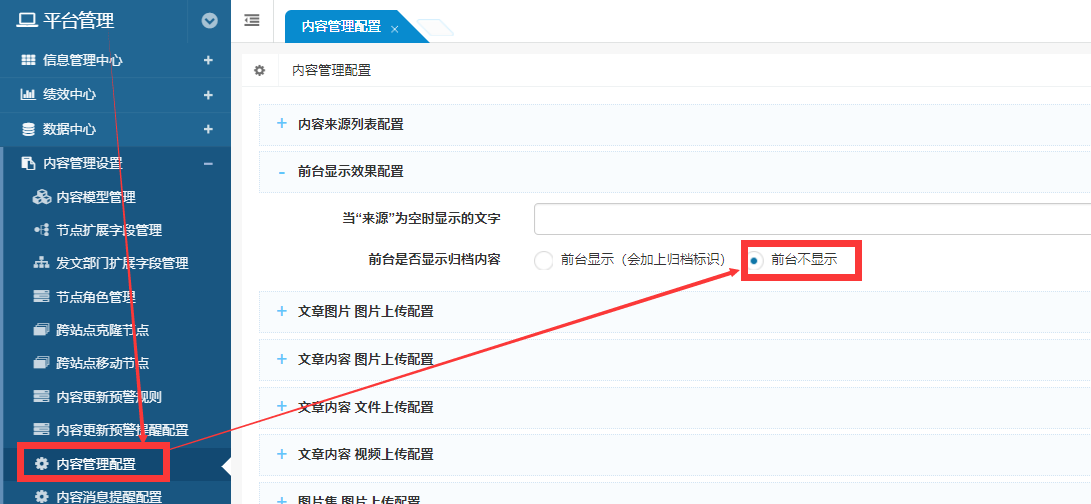Open the 平台管理 dropdown arrow
Screen dimensions: 1091x504
click(210, 21)
